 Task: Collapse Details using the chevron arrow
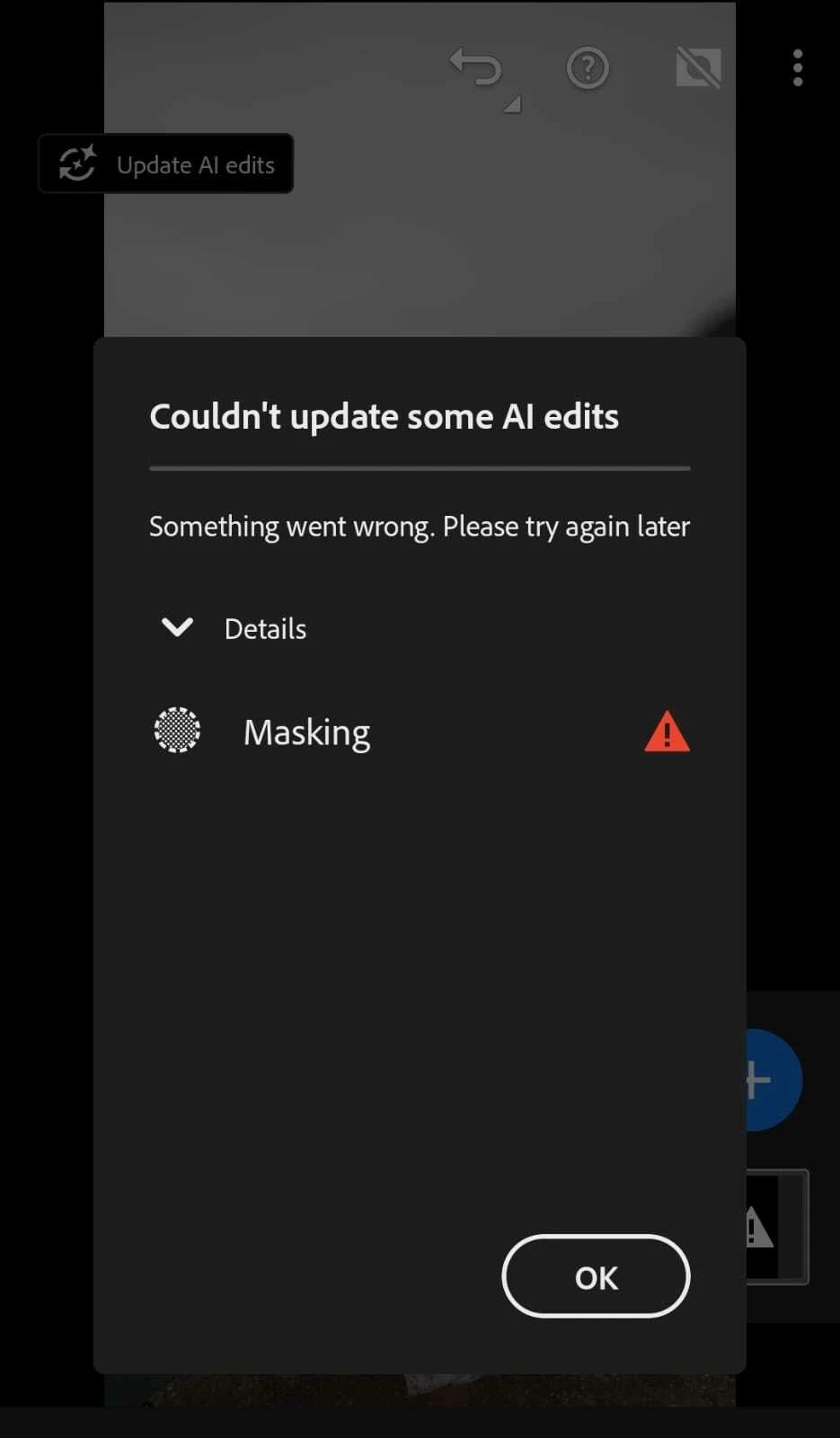point(177,627)
